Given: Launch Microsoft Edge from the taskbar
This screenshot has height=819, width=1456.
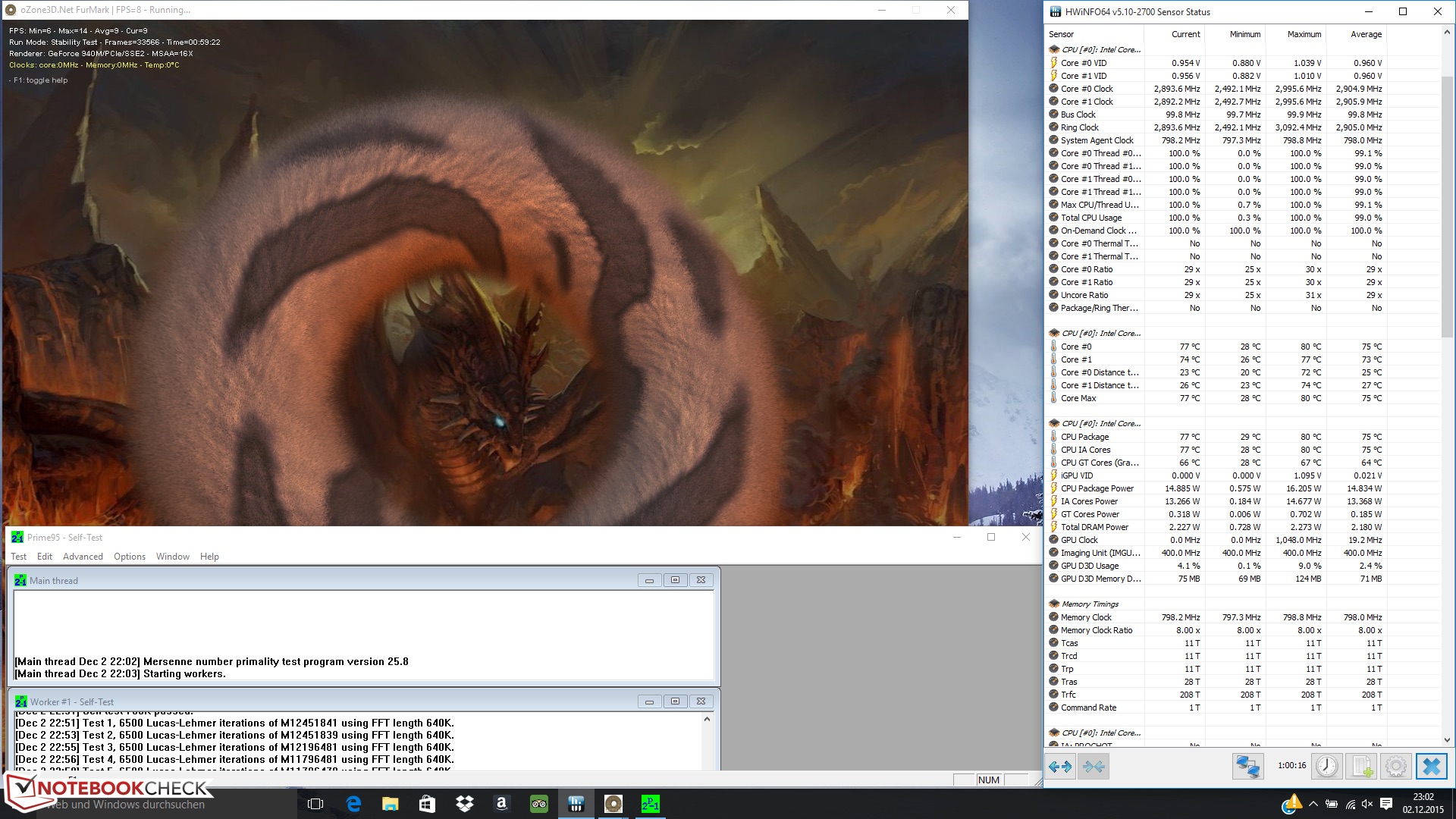Looking at the screenshot, I should [353, 804].
